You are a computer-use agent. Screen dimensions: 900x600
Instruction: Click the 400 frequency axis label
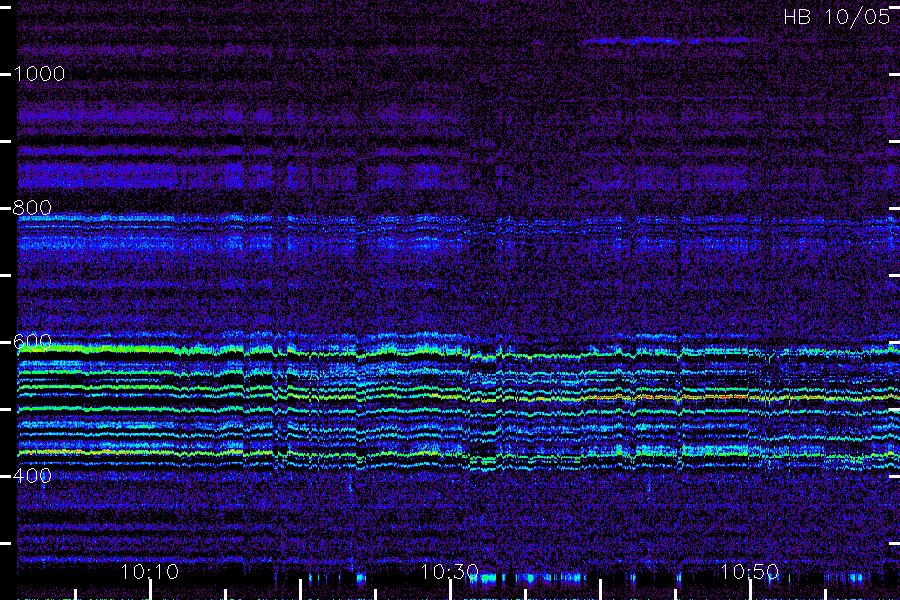[32, 475]
